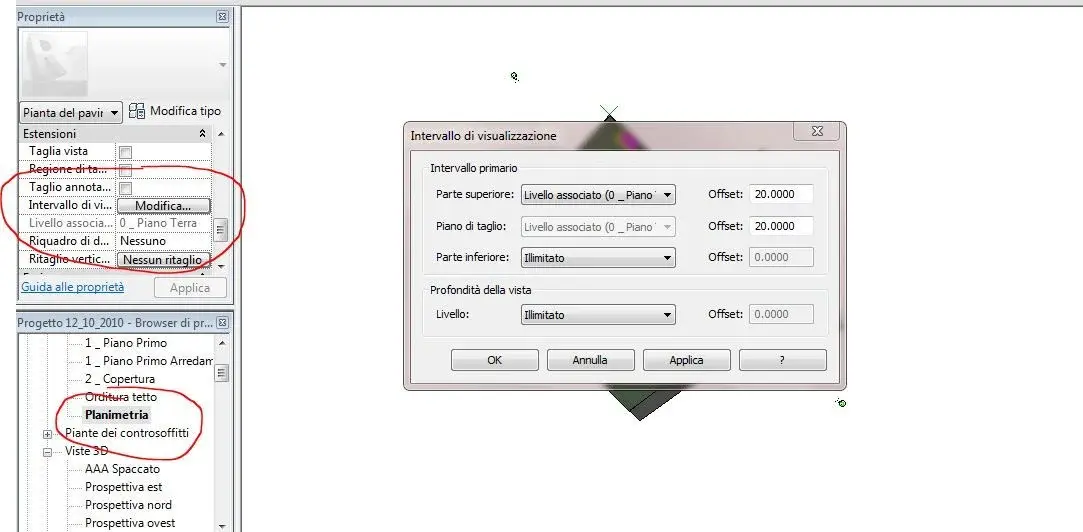Click the project browser scroll down arrow
This screenshot has width=1083, height=532.
click(x=221, y=525)
